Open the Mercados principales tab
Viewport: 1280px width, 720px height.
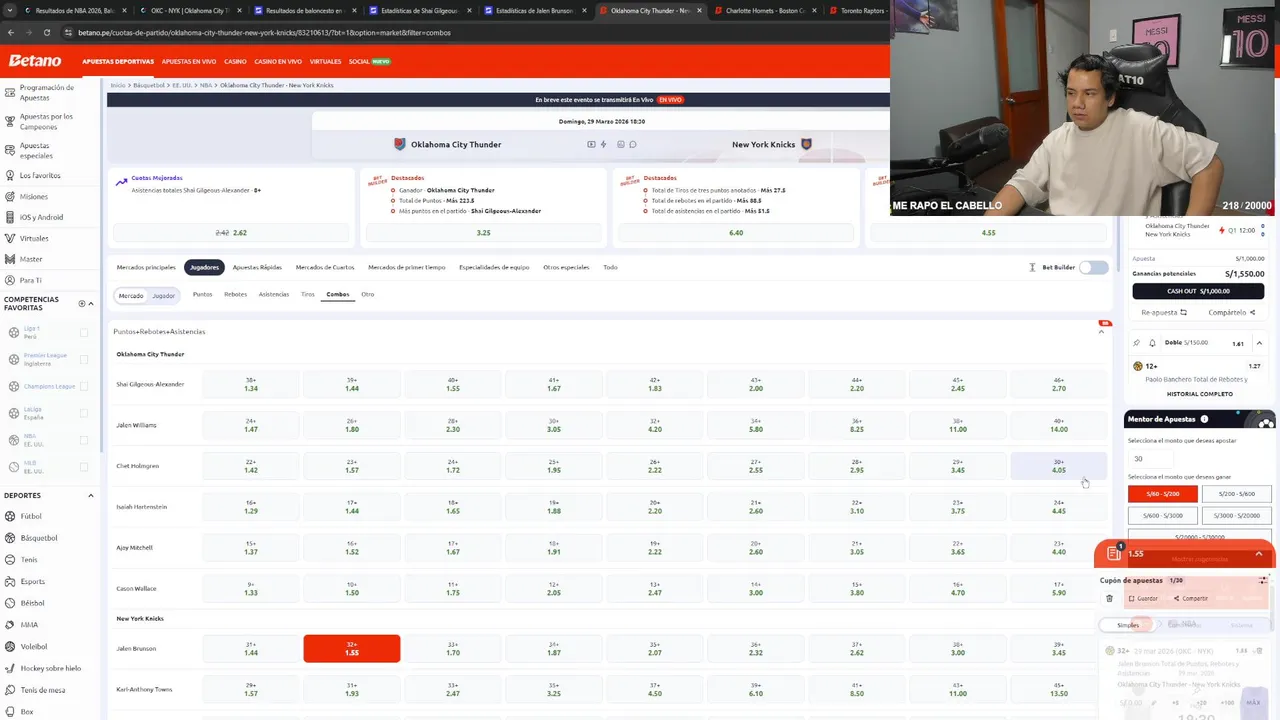pyautogui.click(x=146, y=267)
